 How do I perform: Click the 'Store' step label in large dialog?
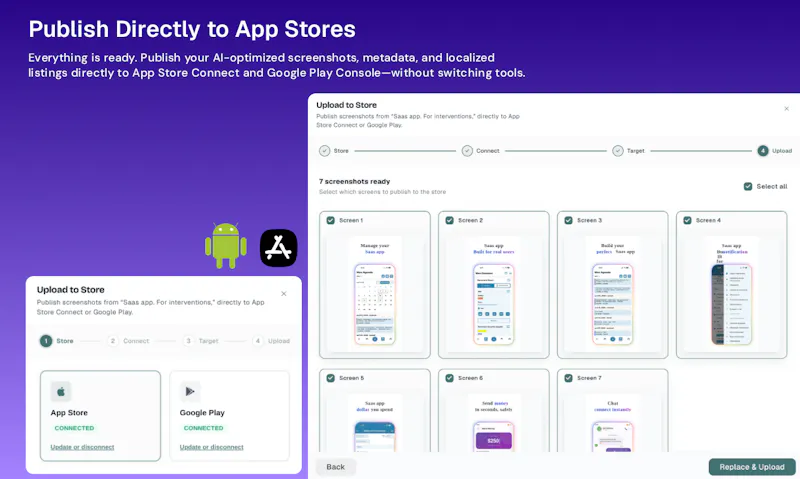pos(341,151)
